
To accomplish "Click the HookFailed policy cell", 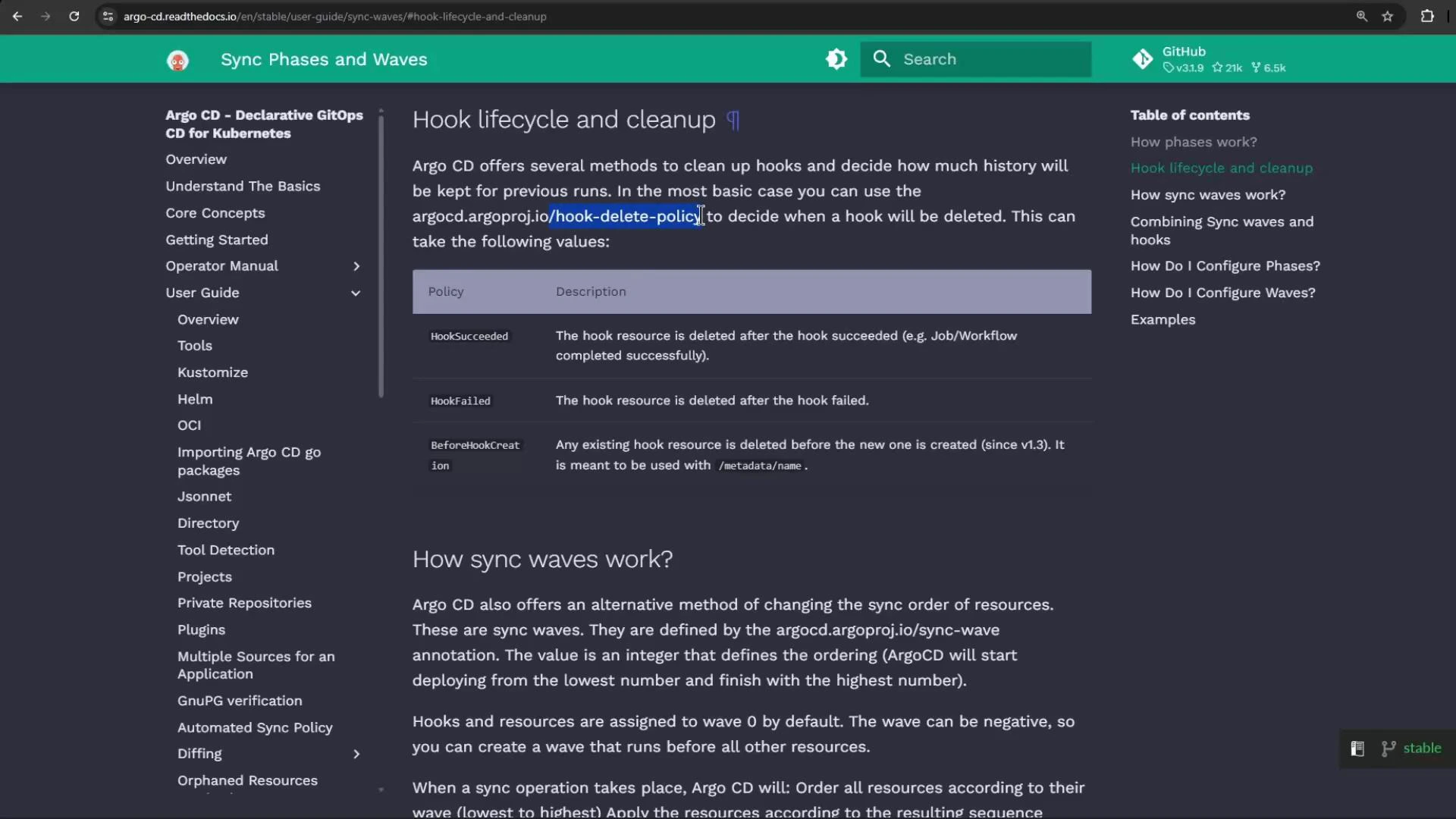I will coord(460,401).
